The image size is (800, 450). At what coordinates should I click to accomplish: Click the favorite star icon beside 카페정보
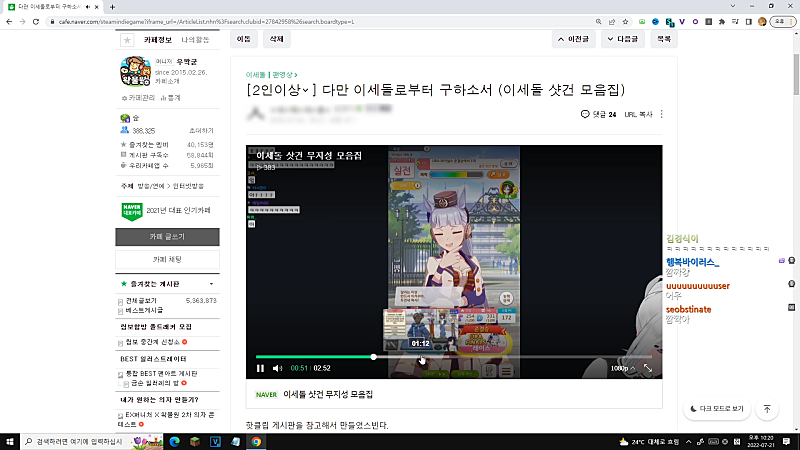127,40
